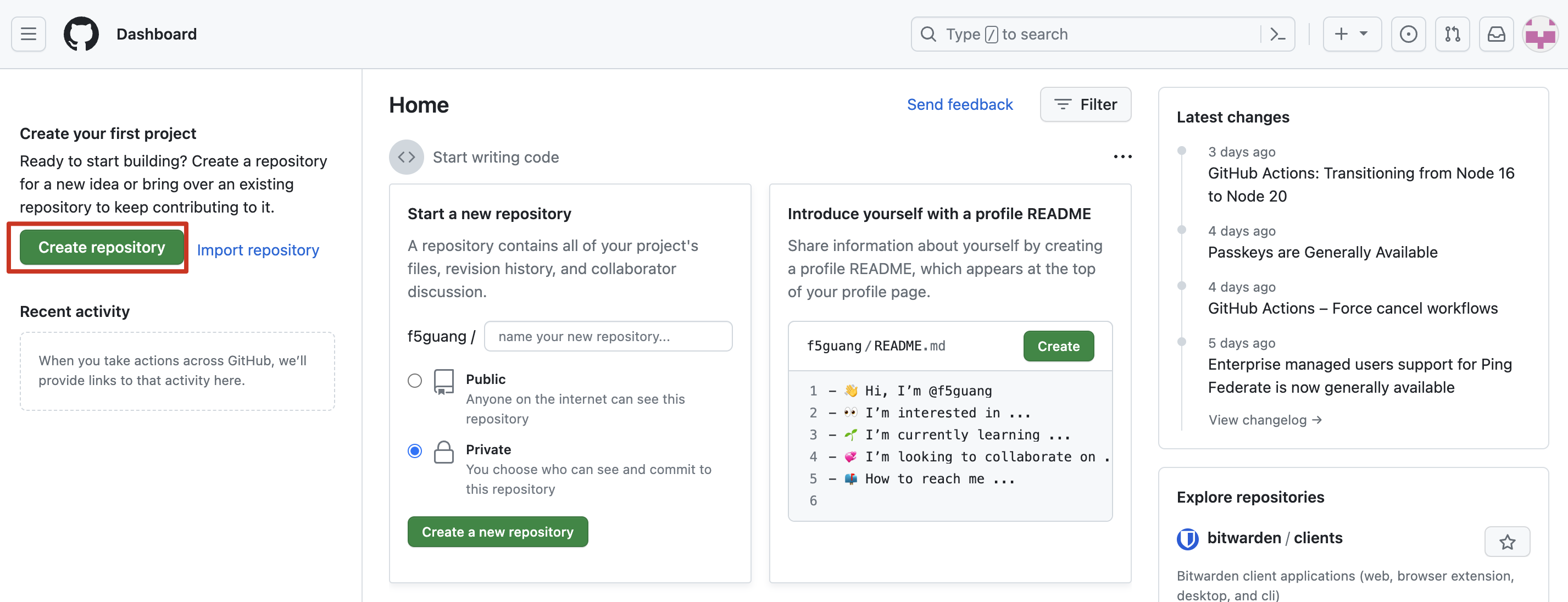Click the f5guang / README.md file path

(x=876, y=345)
